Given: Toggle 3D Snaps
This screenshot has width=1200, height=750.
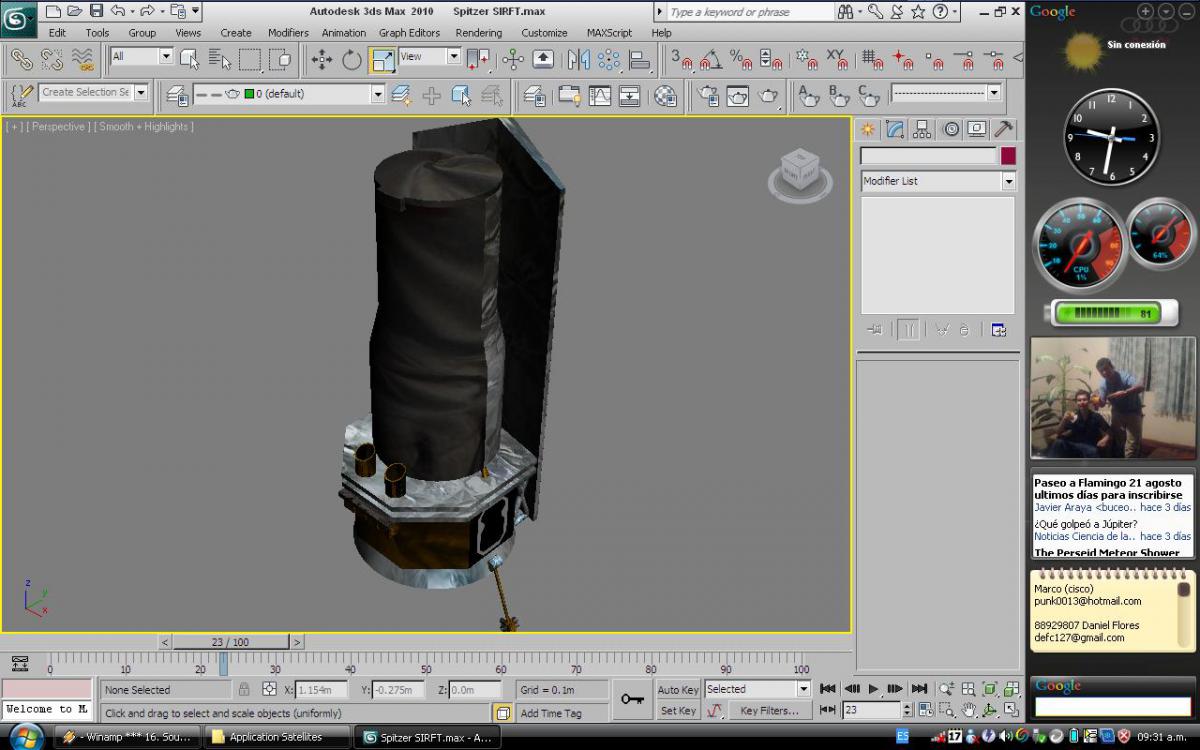Looking at the screenshot, I should point(683,60).
